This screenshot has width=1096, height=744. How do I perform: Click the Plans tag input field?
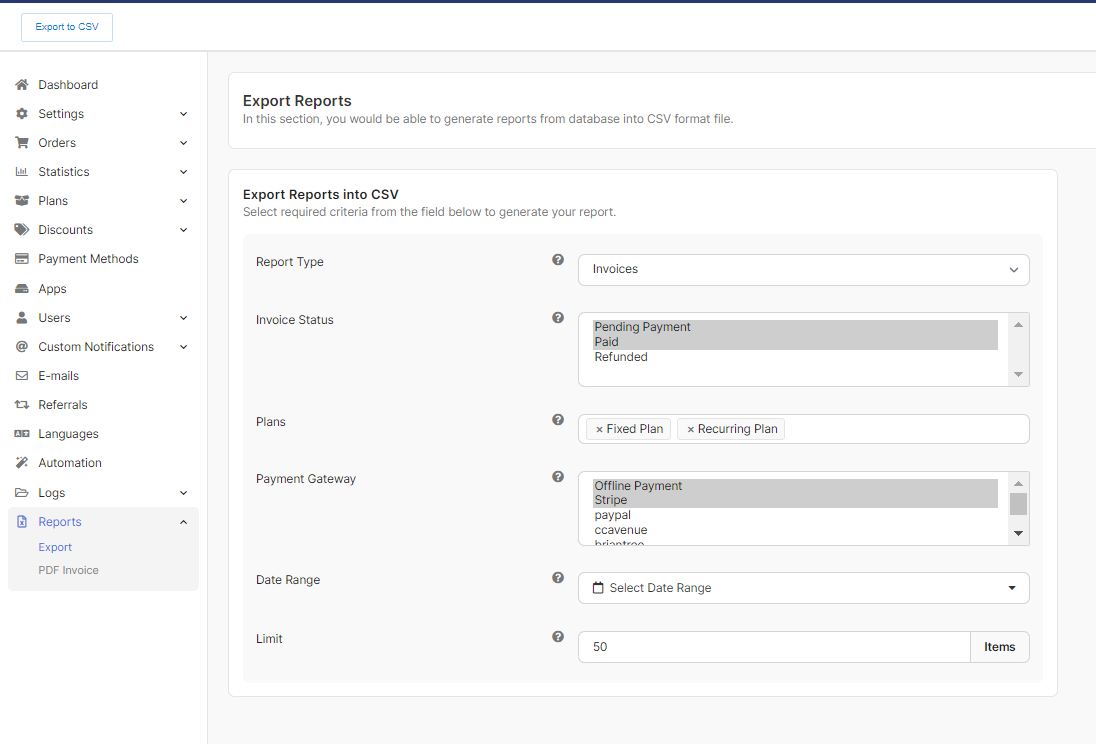pyautogui.click(x=803, y=429)
